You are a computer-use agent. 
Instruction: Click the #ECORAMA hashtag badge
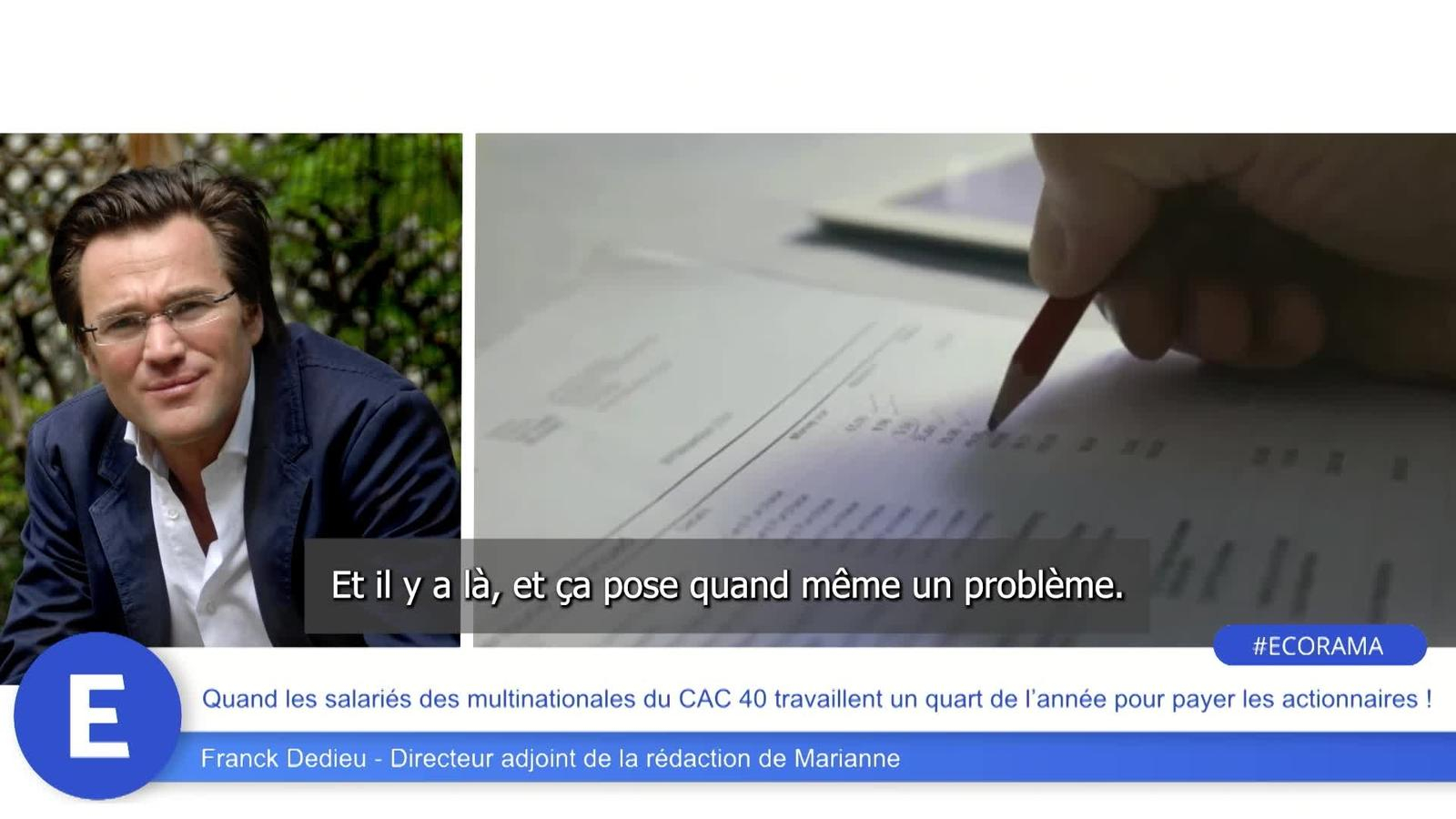tap(1319, 645)
